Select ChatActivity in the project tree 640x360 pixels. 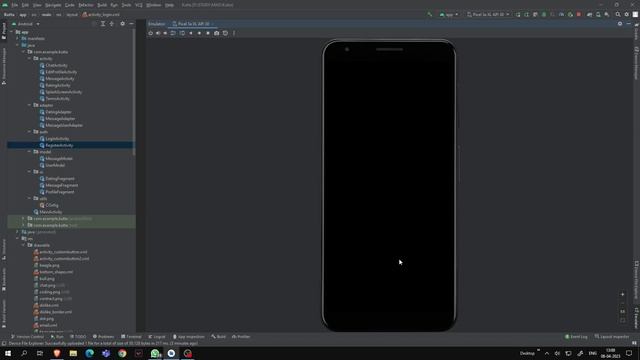tap(53, 65)
